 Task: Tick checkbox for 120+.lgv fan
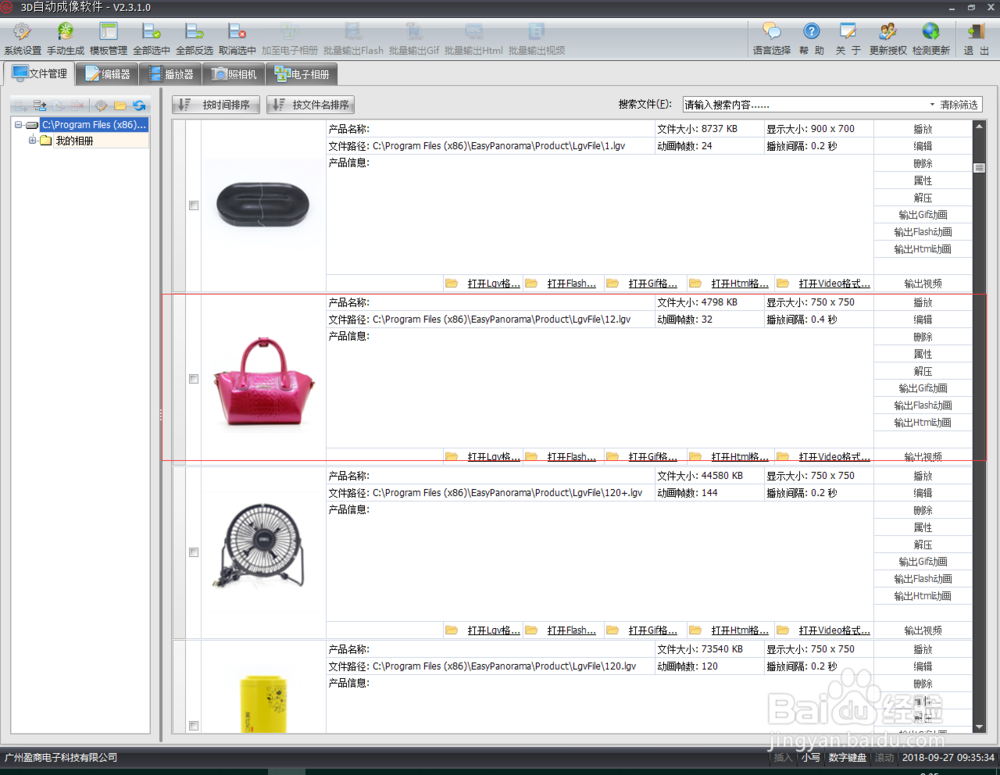click(194, 552)
